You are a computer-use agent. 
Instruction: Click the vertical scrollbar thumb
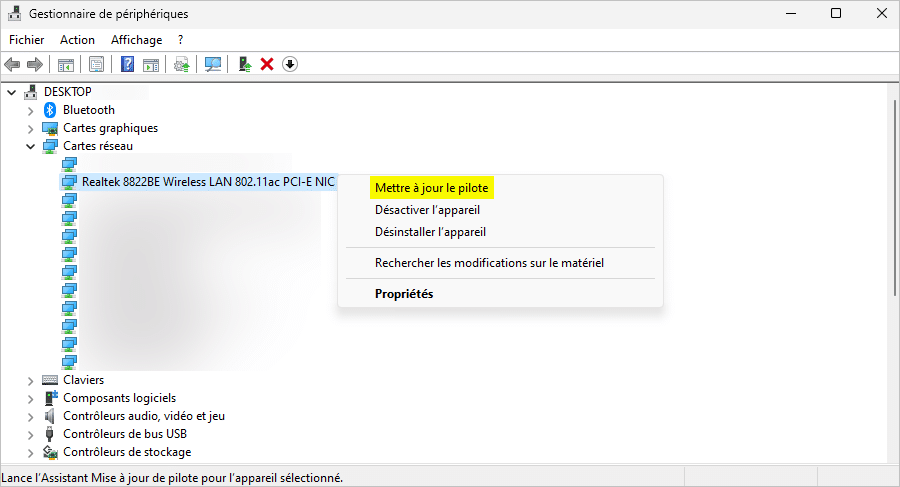click(x=895, y=198)
